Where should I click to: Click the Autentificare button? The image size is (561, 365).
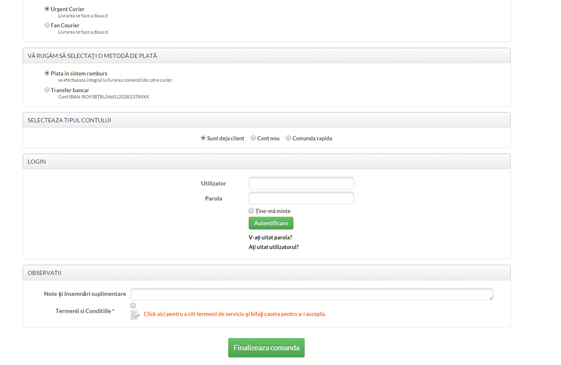point(271,223)
